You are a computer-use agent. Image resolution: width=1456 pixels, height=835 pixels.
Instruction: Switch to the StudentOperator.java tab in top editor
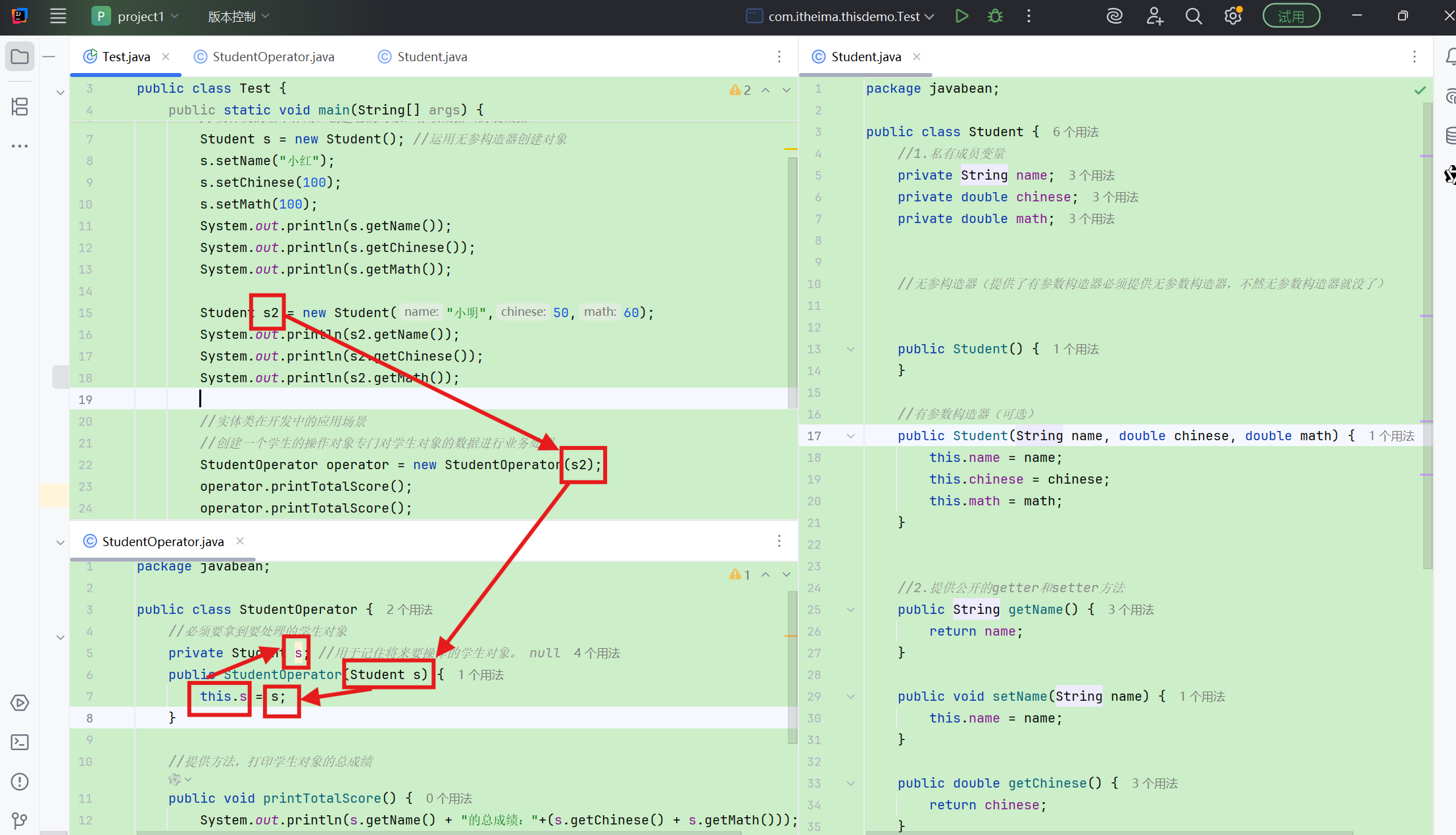tap(273, 57)
